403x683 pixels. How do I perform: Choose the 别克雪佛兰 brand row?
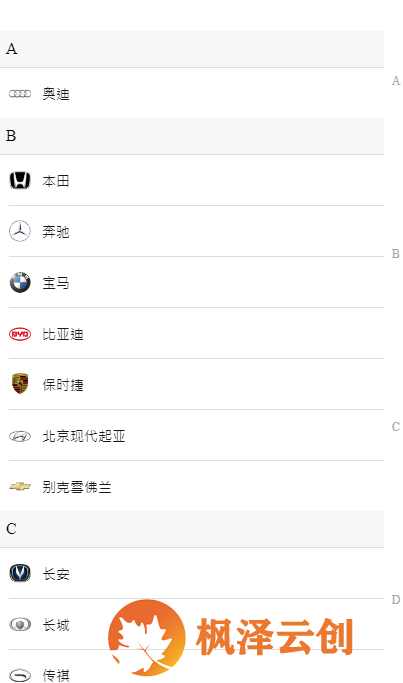coord(196,486)
